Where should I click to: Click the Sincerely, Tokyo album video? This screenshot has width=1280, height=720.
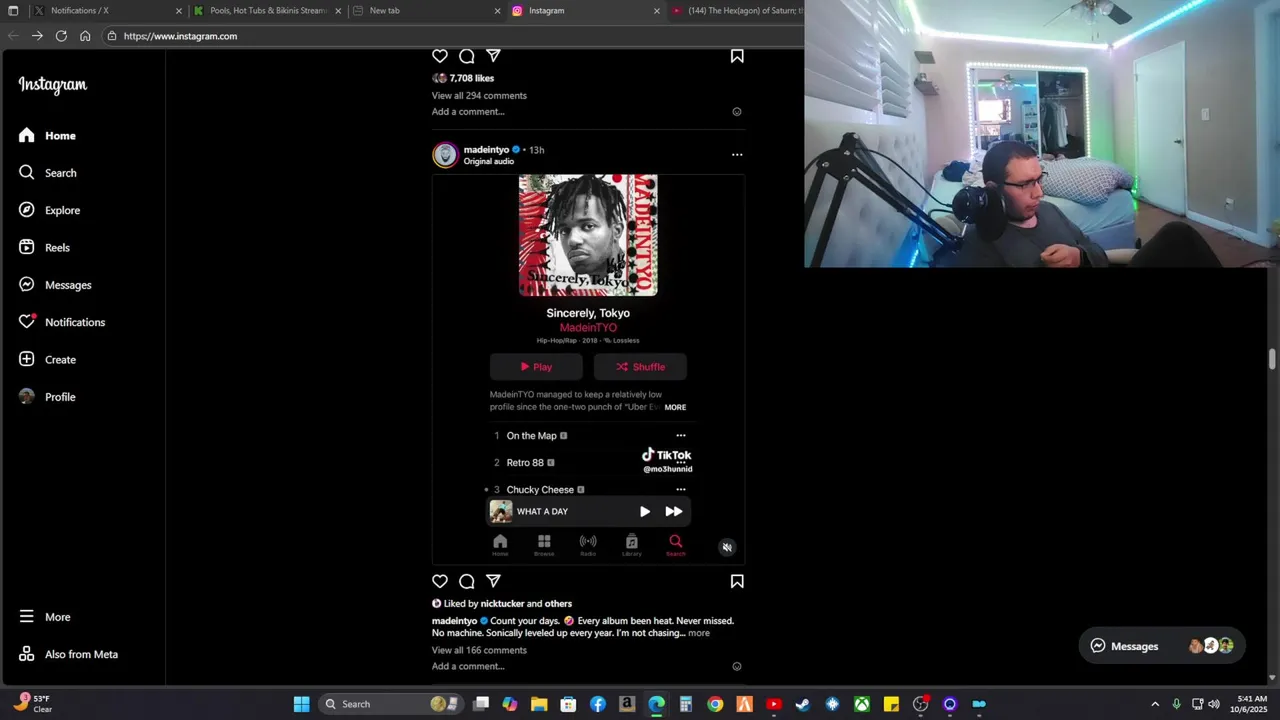click(588, 370)
